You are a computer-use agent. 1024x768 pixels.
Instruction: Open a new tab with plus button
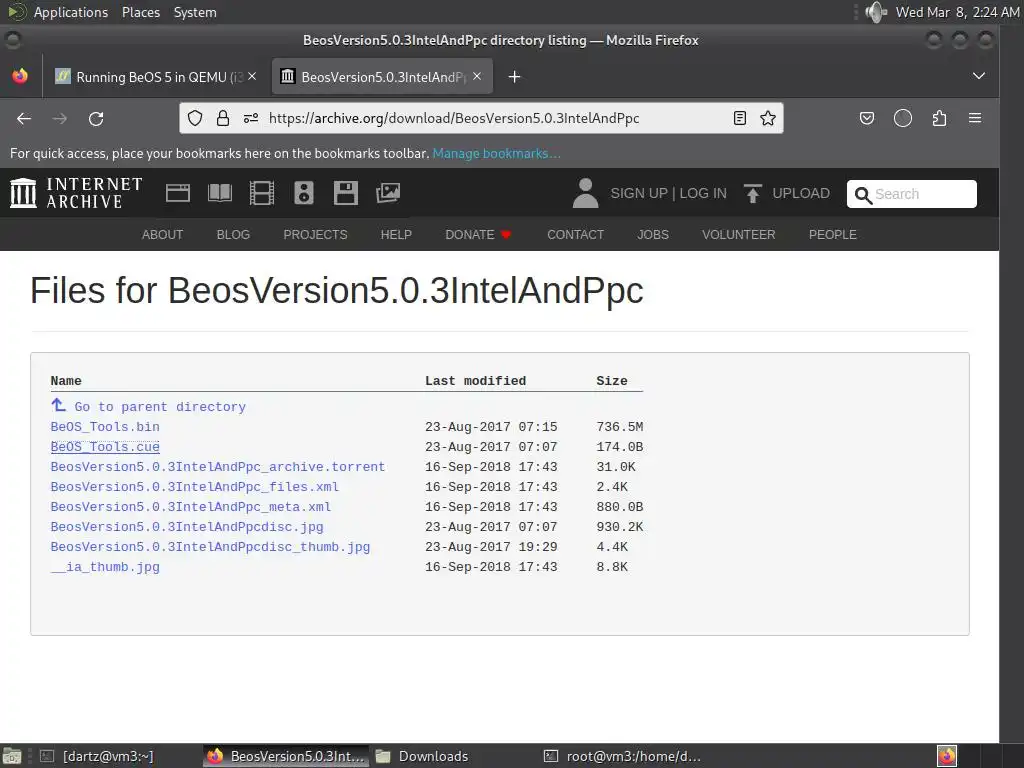point(515,77)
